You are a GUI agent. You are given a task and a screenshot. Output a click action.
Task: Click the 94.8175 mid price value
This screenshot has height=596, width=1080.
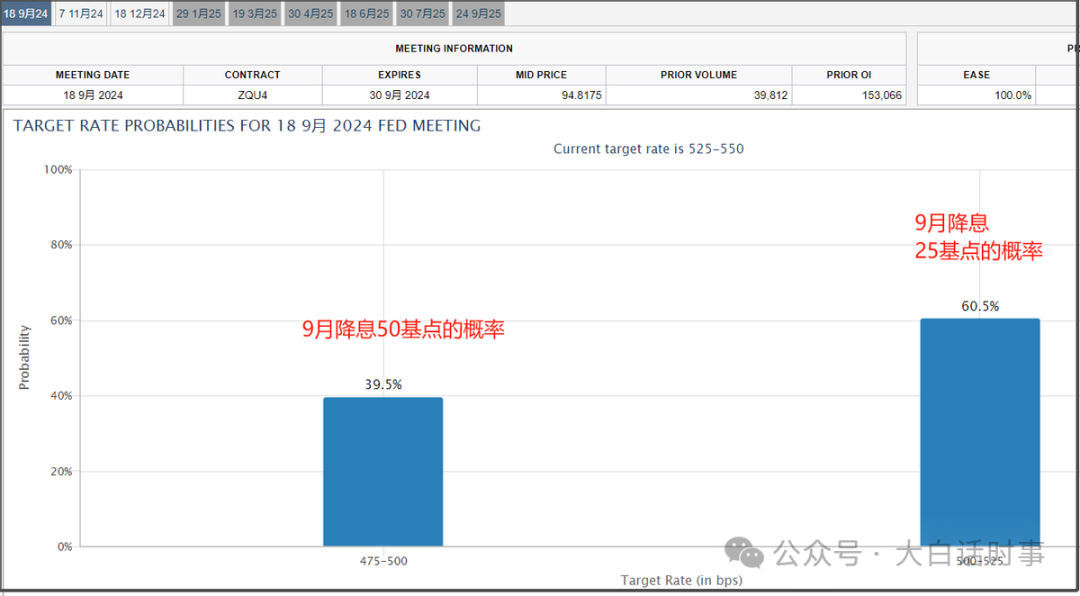click(581, 96)
